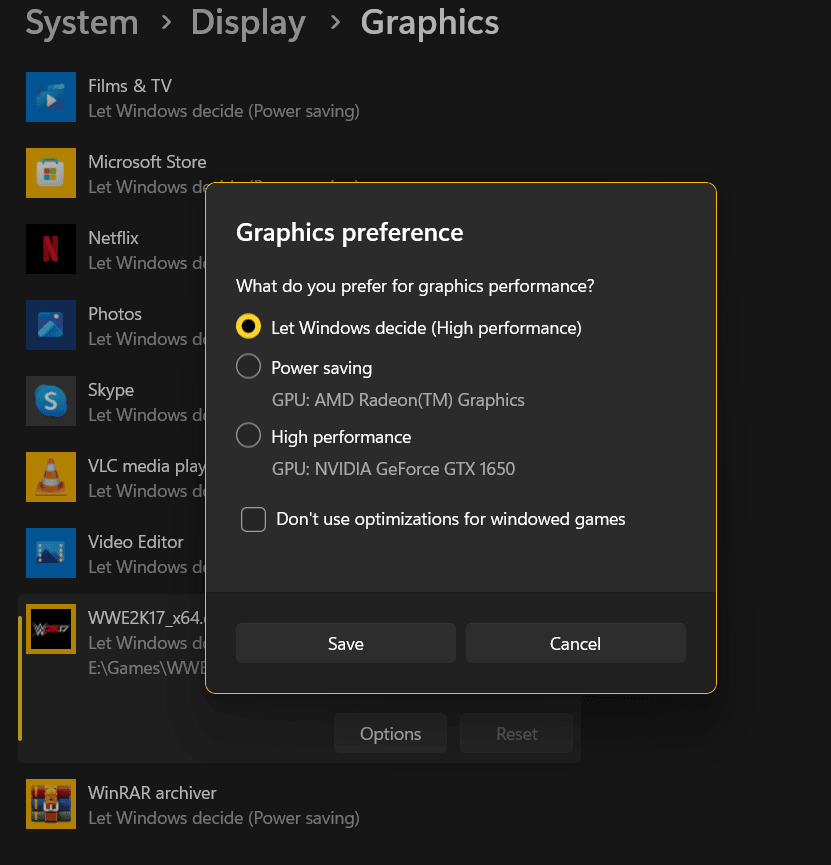Click the Films & TV app icon
This screenshot has width=831, height=865.
(51, 97)
